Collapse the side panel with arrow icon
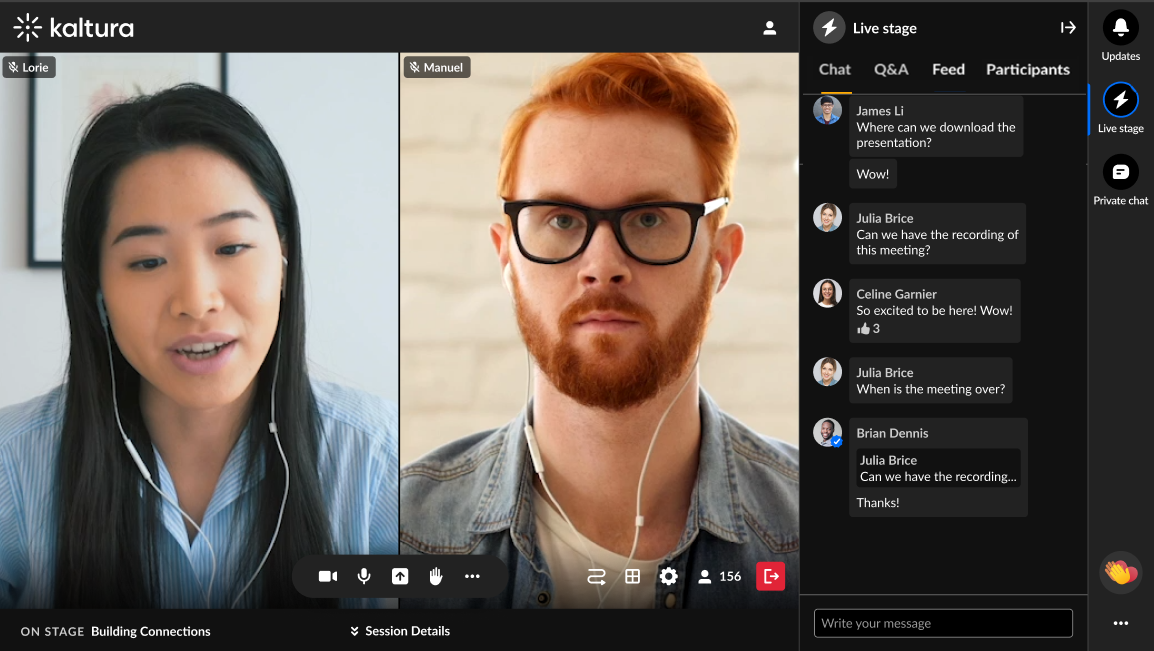 1068,28
